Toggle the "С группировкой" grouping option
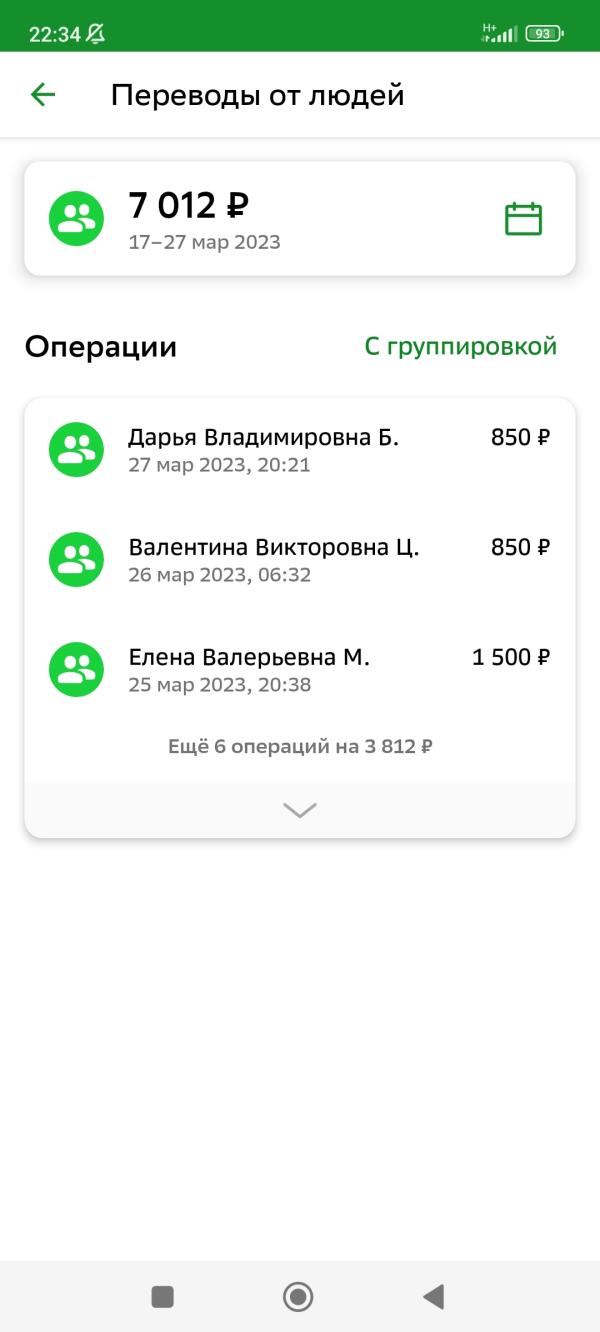The image size is (600, 1332). pyautogui.click(x=460, y=346)
